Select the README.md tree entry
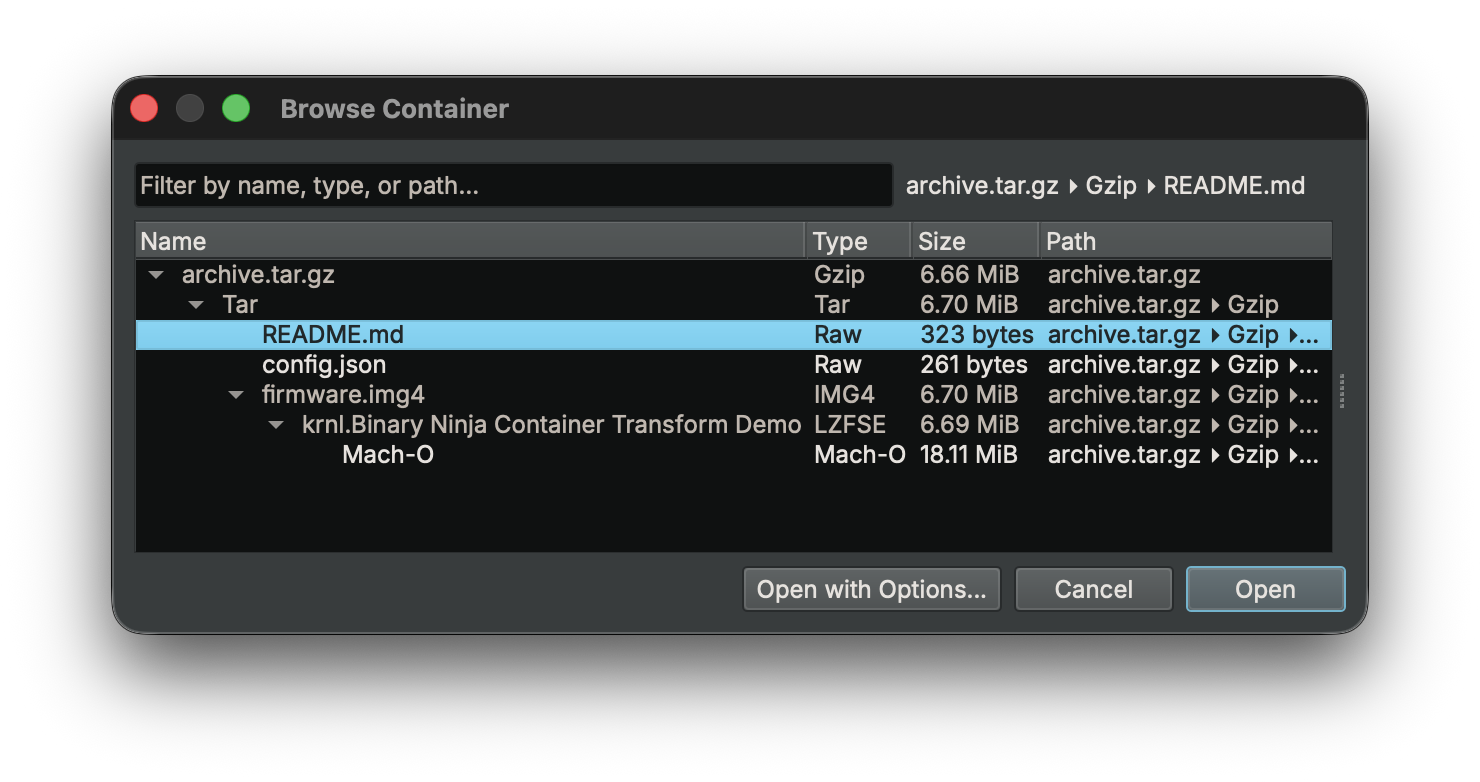 (x=333, y=334)
